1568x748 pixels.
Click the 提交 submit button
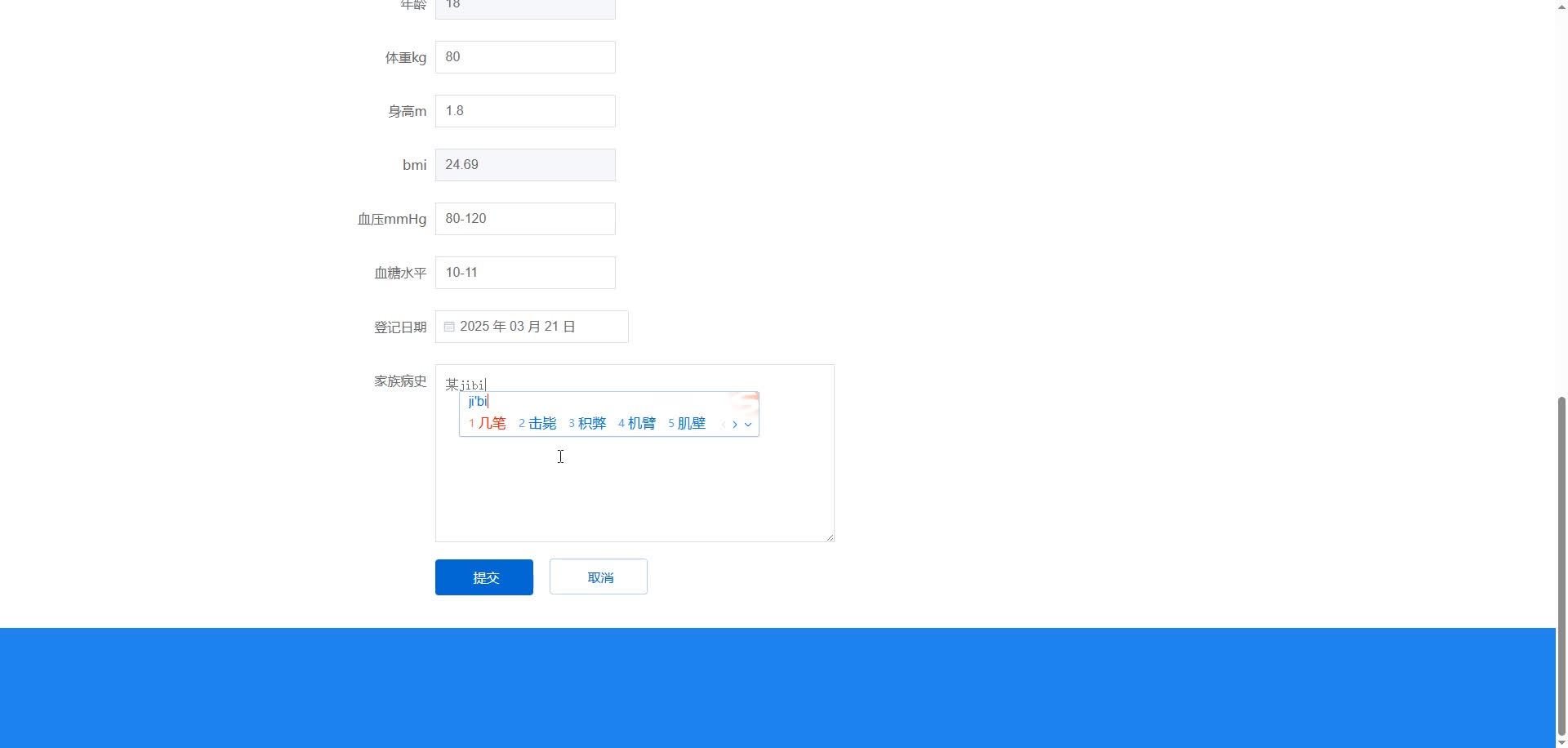483,577
